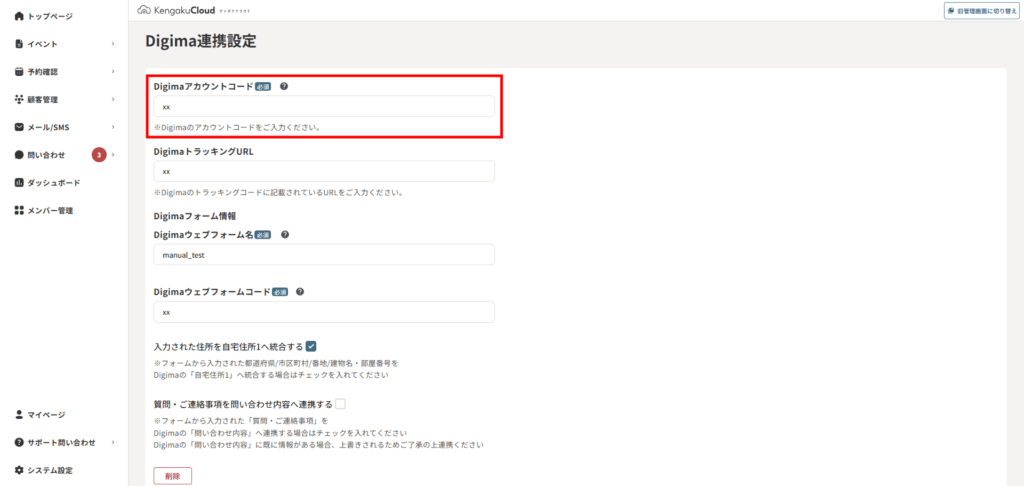Open システム設定 in the sidebar

coord(50,470)
